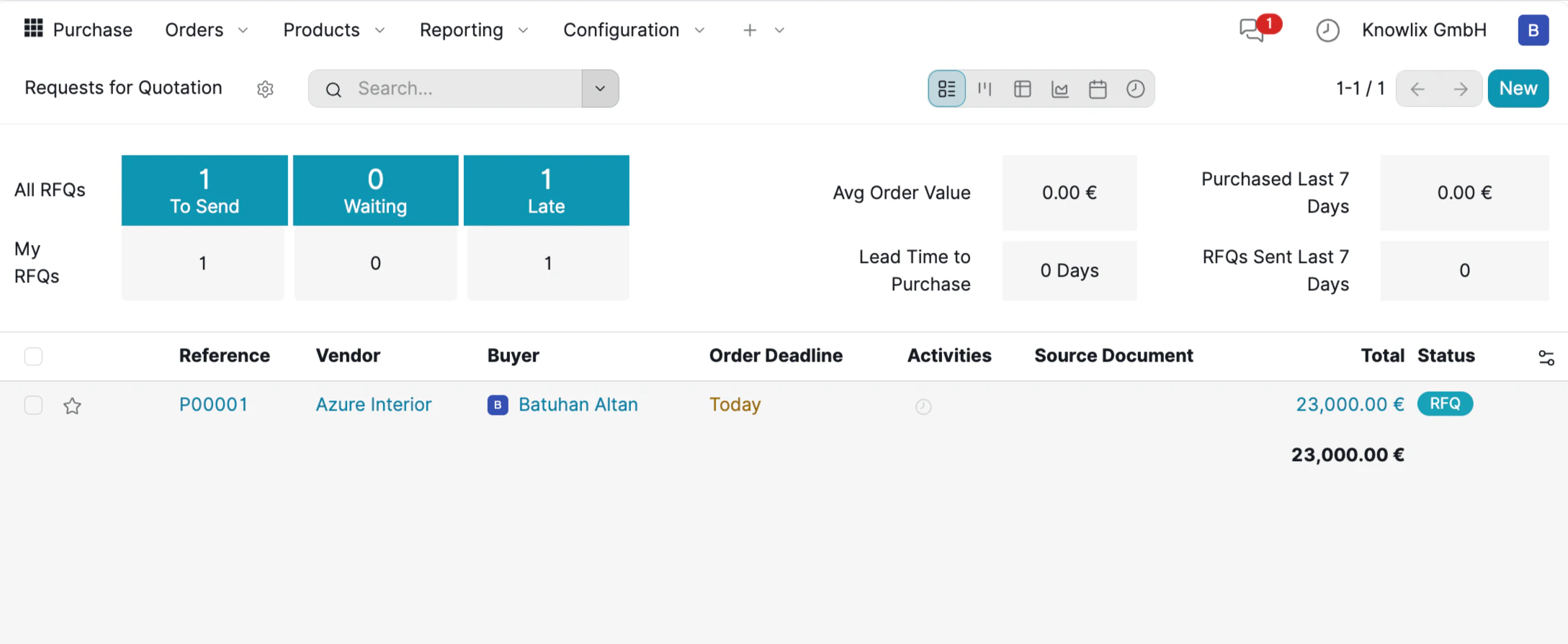Sort by Reference column header
This screenshot has height=644, width=1568.
coord(225,356)
